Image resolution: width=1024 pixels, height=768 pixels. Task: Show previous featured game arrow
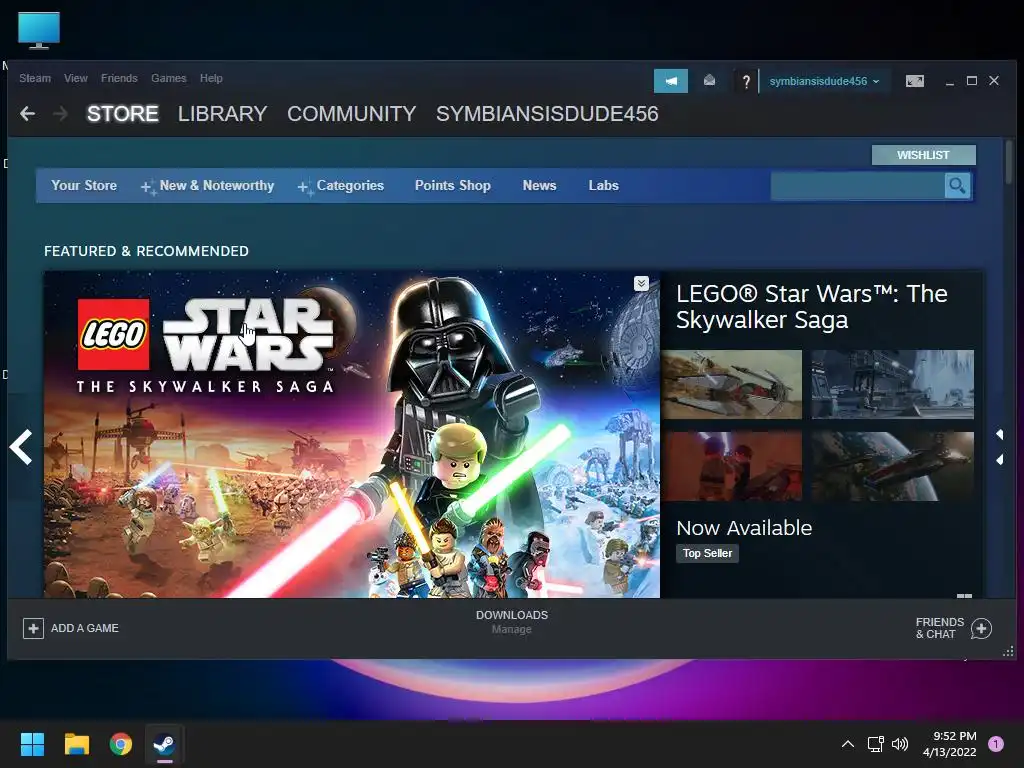[21, 447]
